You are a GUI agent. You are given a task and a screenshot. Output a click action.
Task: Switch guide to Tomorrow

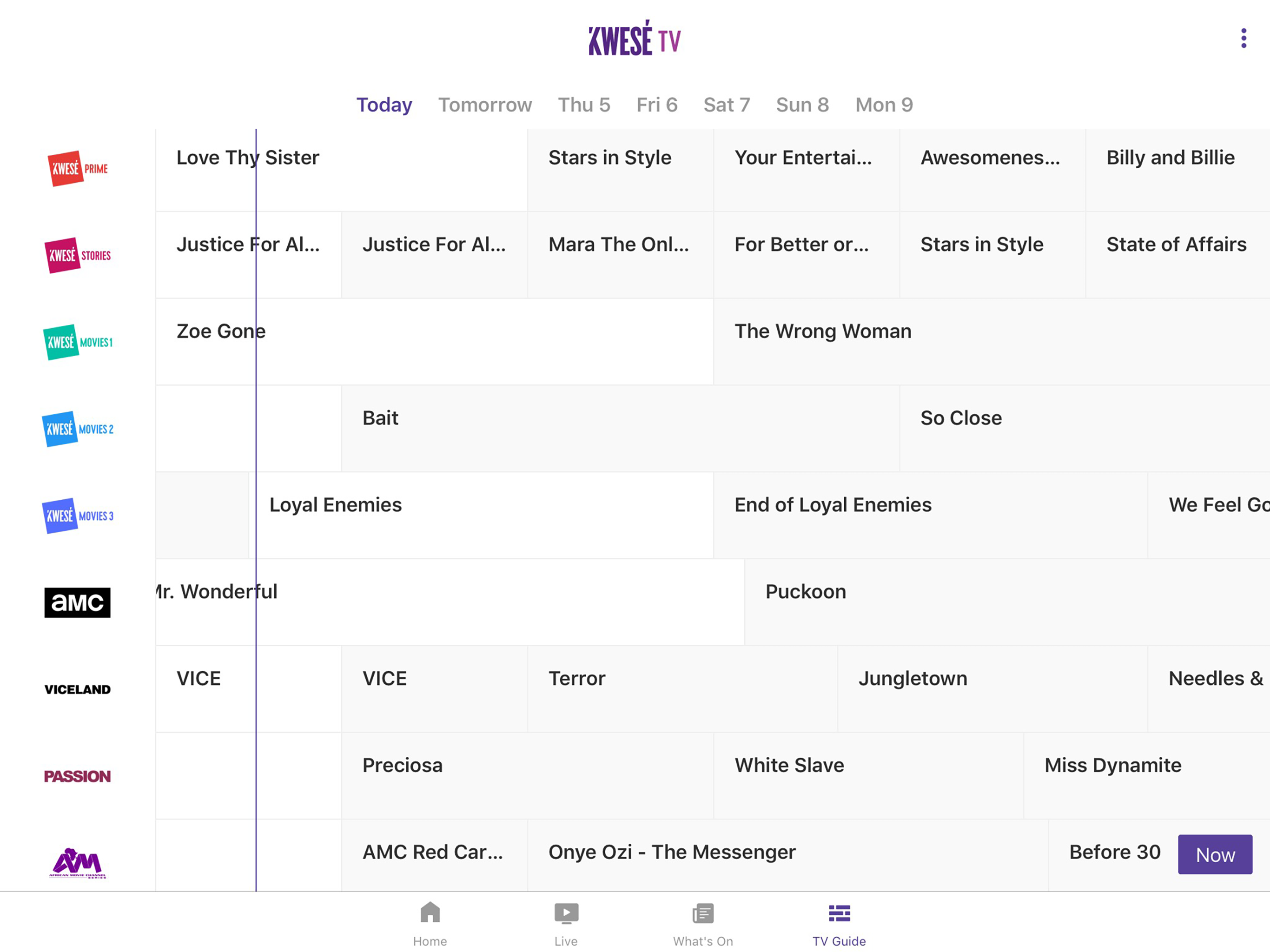pyautogui.click(x=485, y=105)
